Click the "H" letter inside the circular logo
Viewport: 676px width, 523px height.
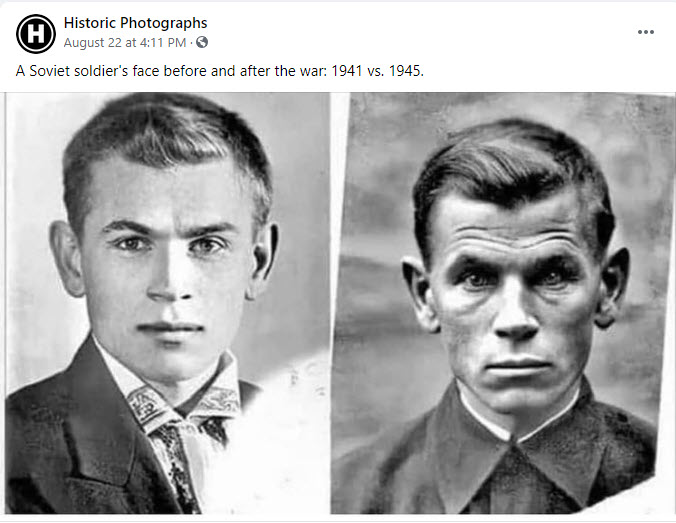tap(36, 34)
